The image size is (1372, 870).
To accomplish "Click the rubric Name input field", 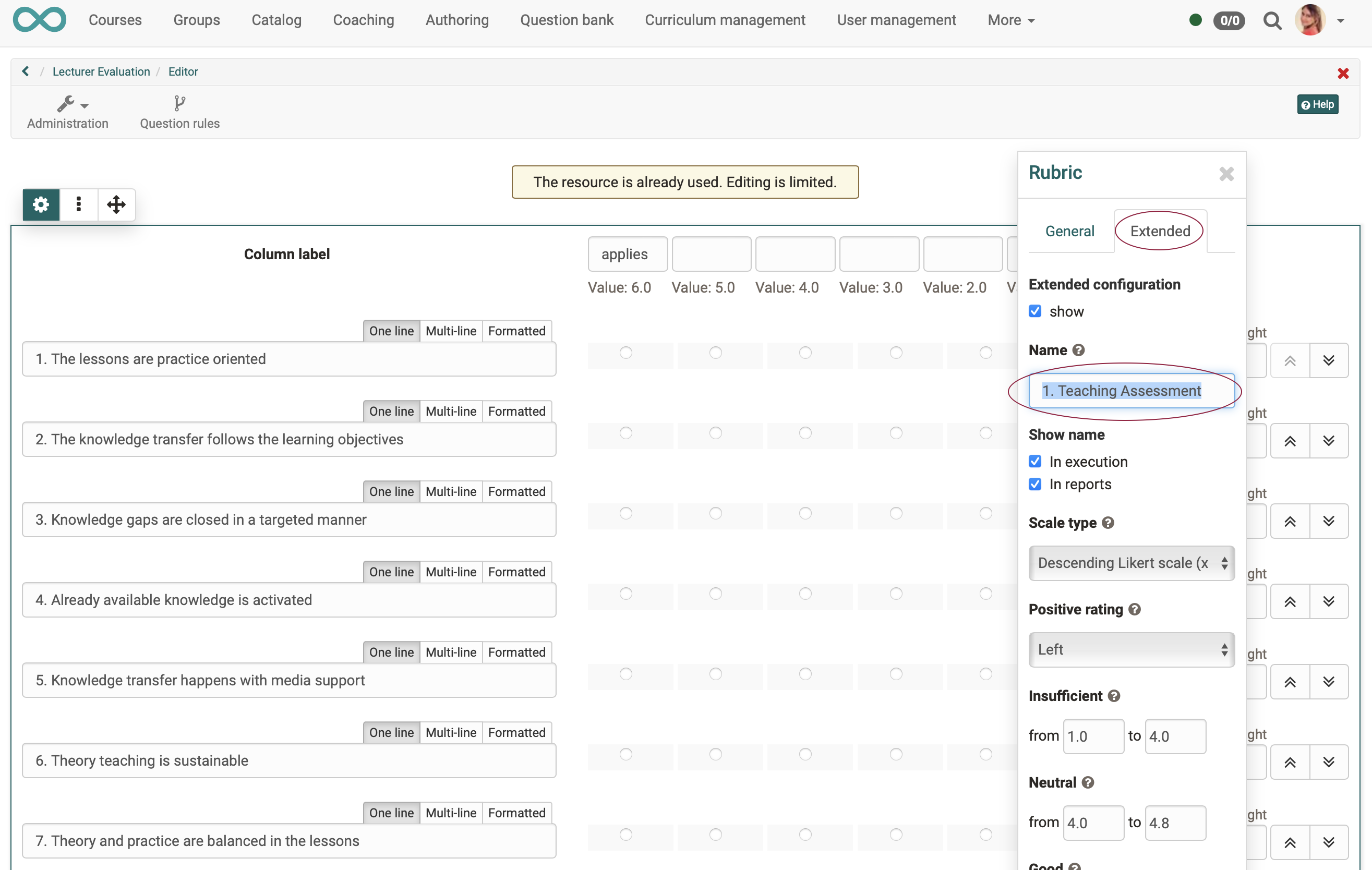I will 1131,391.
